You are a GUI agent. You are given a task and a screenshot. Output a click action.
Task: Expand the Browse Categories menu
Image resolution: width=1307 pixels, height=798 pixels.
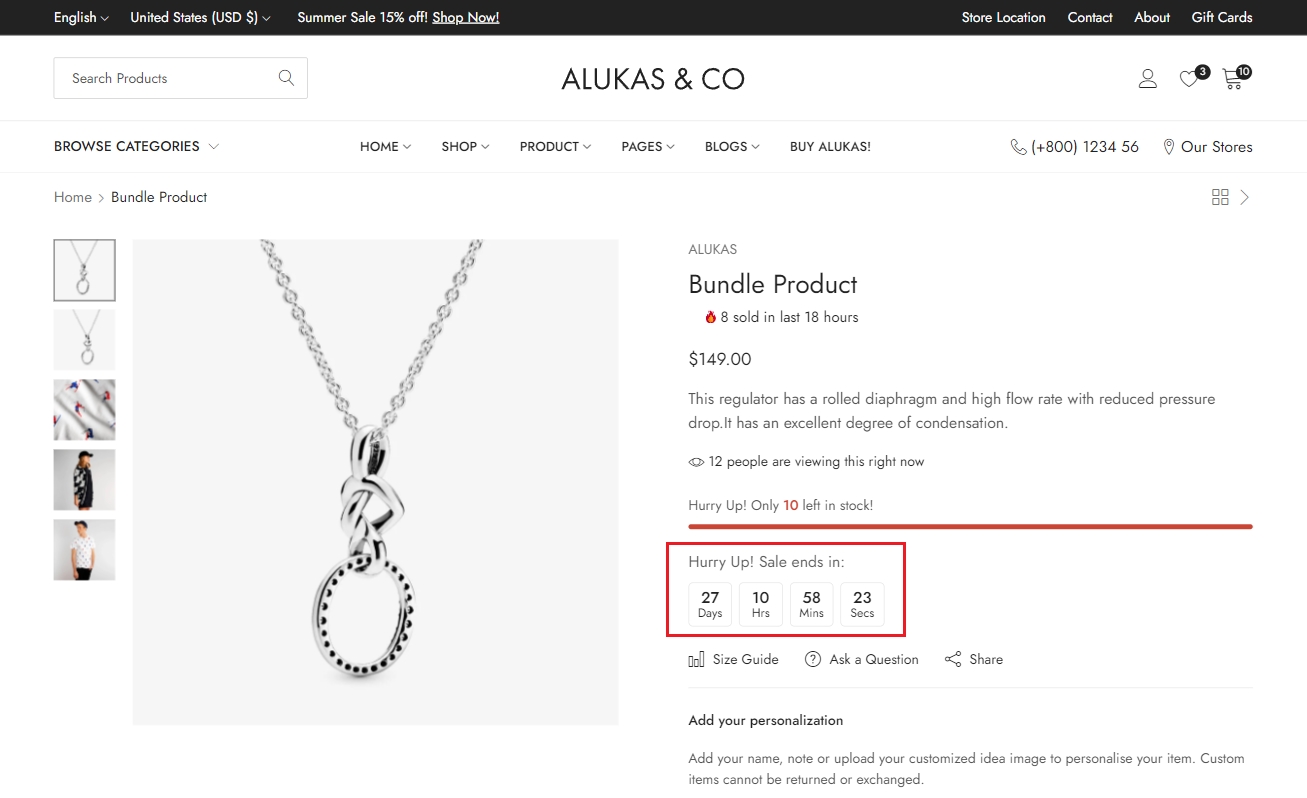[136, 146]
